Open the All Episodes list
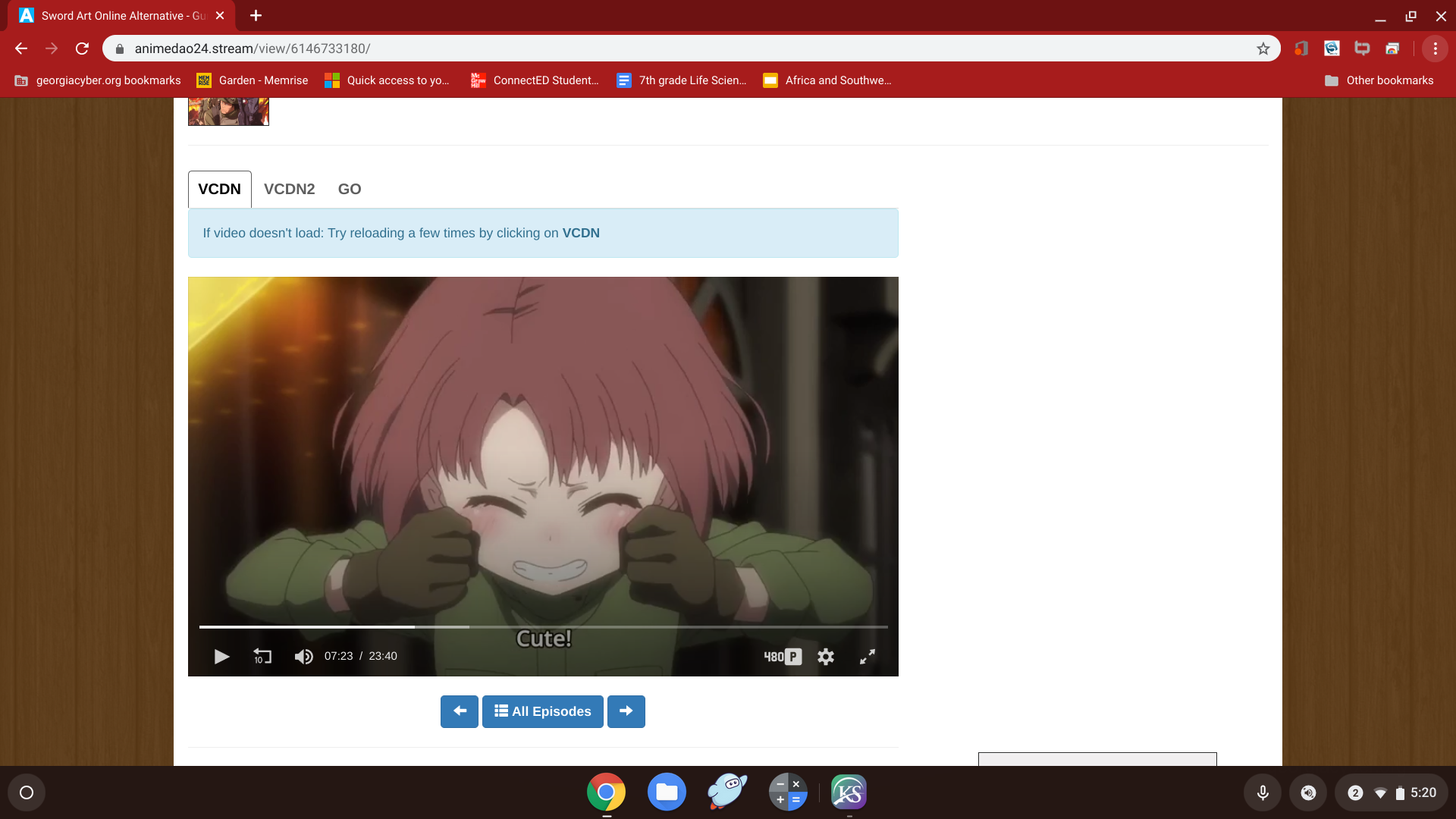1456x819 pixels. (x=543, y=711)
